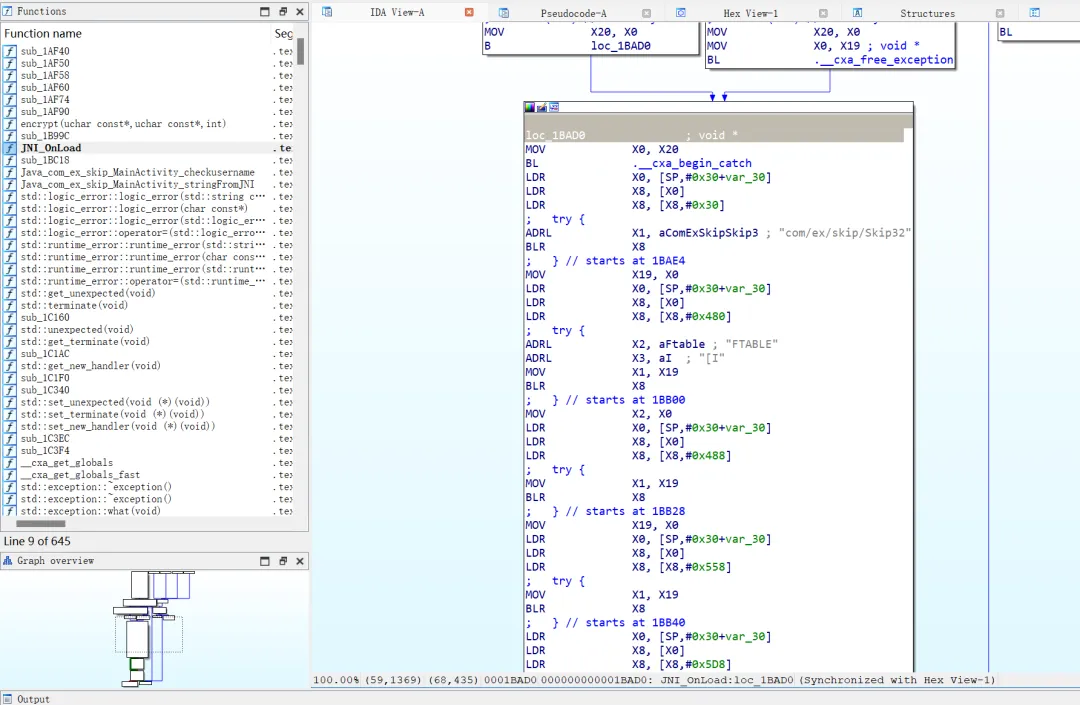Click the IDA View-A tab icon

click(327, 12)
